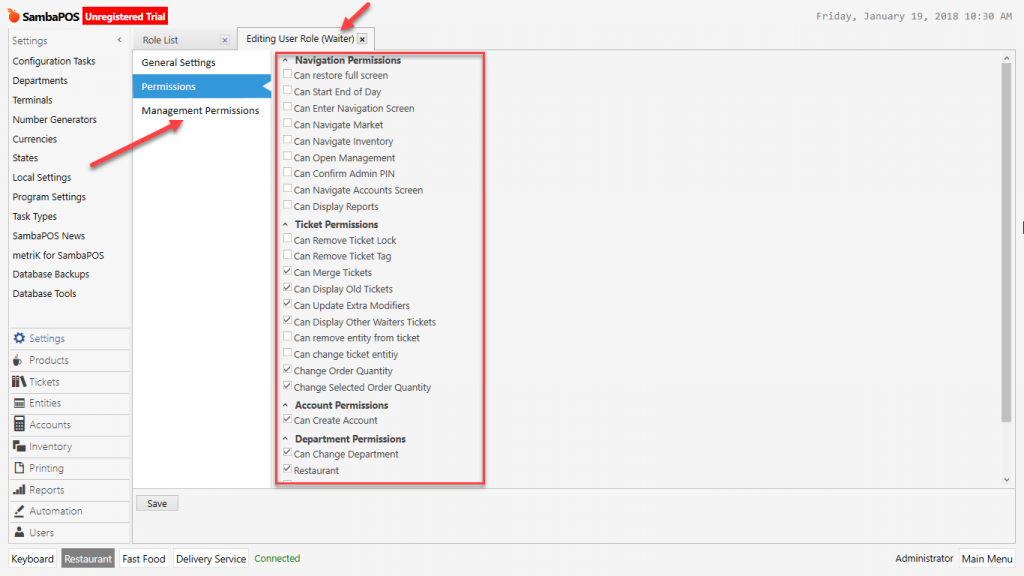The width and height of the screenshot is (1024, 576).
Task: Close the Role List tab
Action: 225,40
